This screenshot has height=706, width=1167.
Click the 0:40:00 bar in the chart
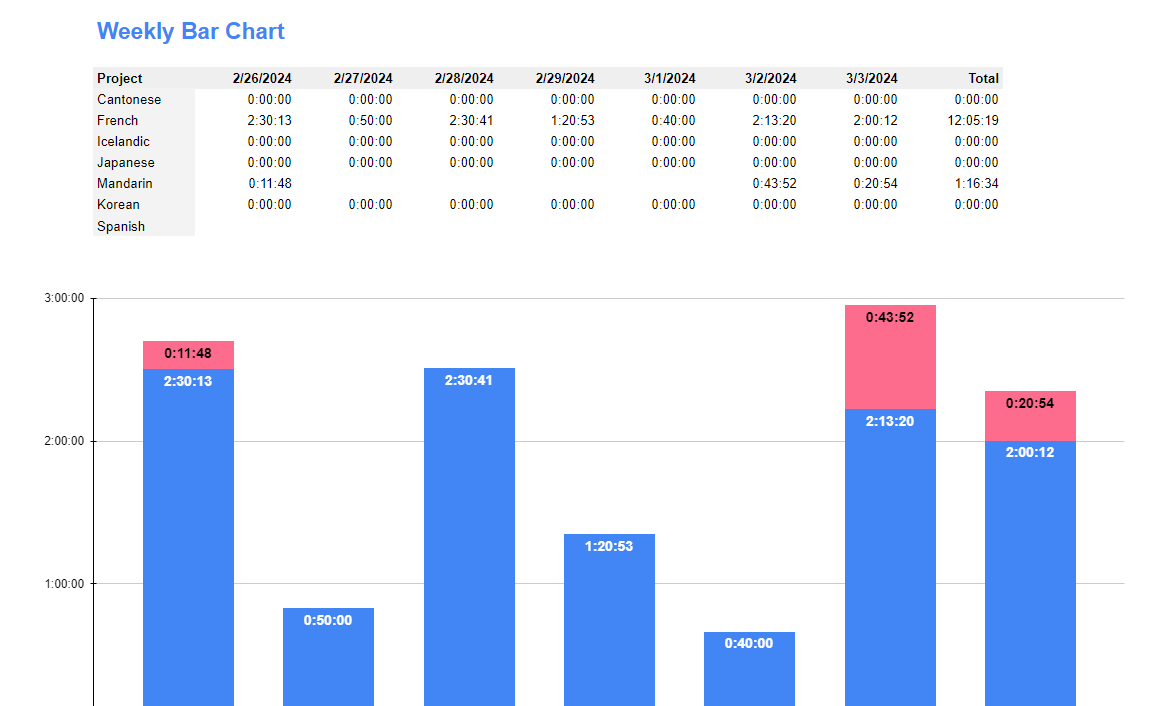(x=749, y=670)
